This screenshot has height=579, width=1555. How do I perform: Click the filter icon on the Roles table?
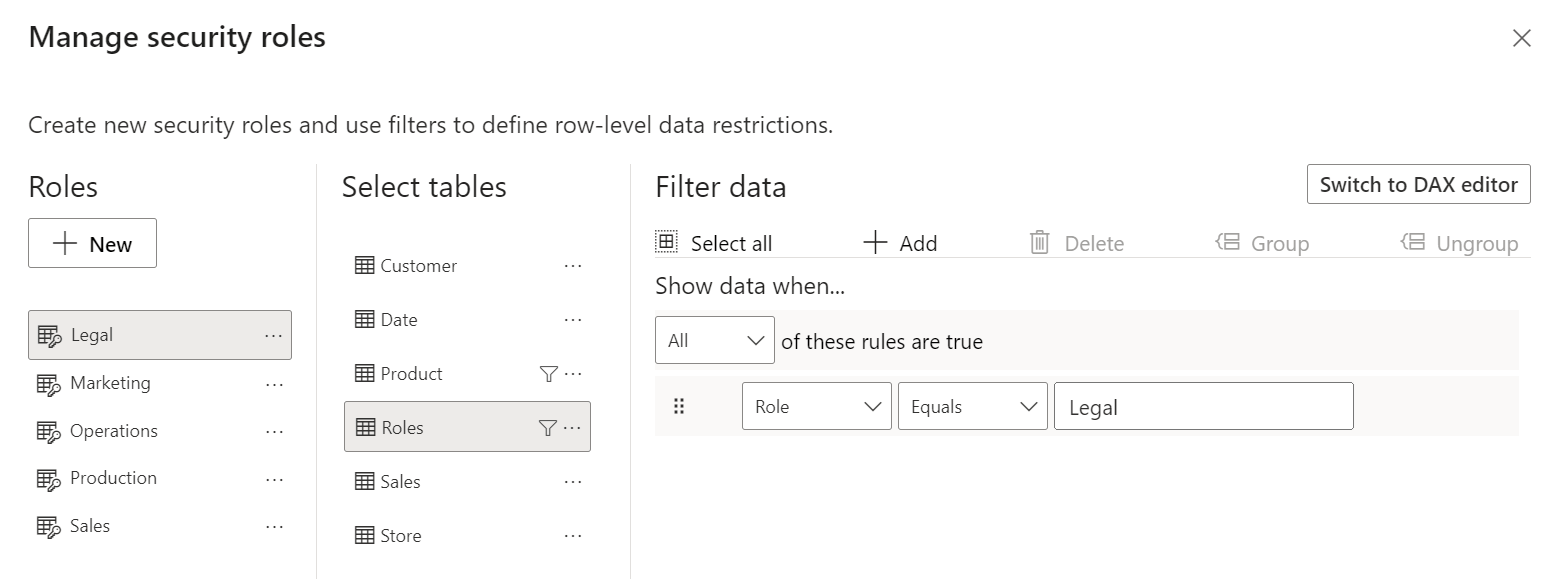click(547, 428)
